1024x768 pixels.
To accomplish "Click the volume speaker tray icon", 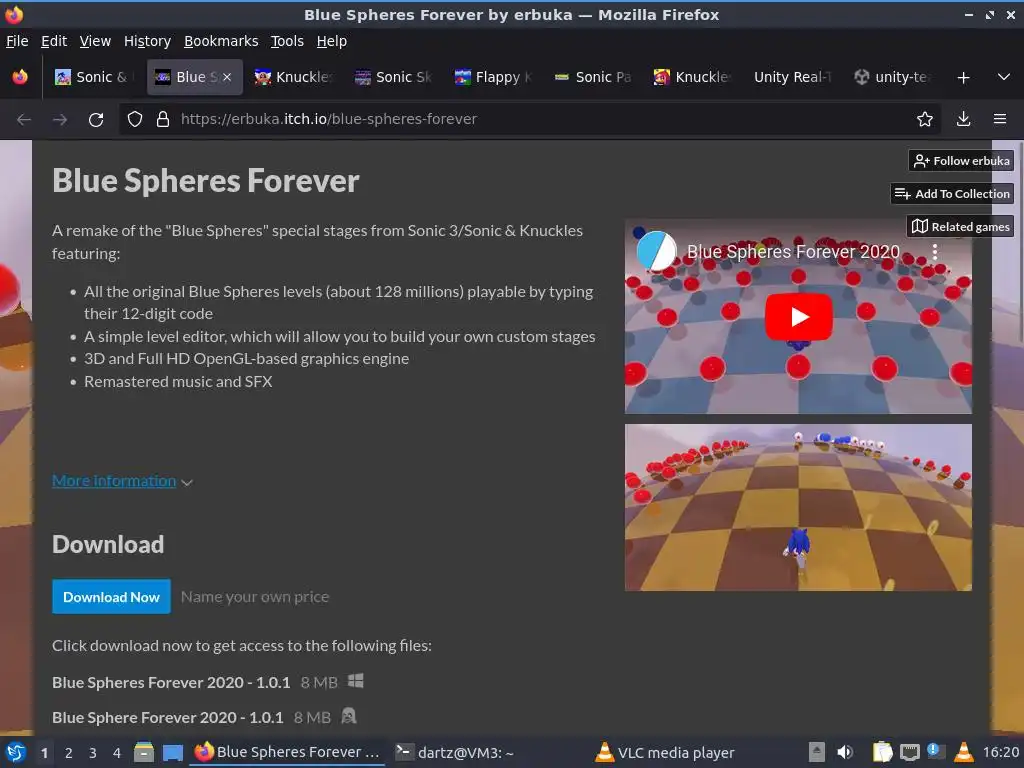I will (x=845, y=752).
